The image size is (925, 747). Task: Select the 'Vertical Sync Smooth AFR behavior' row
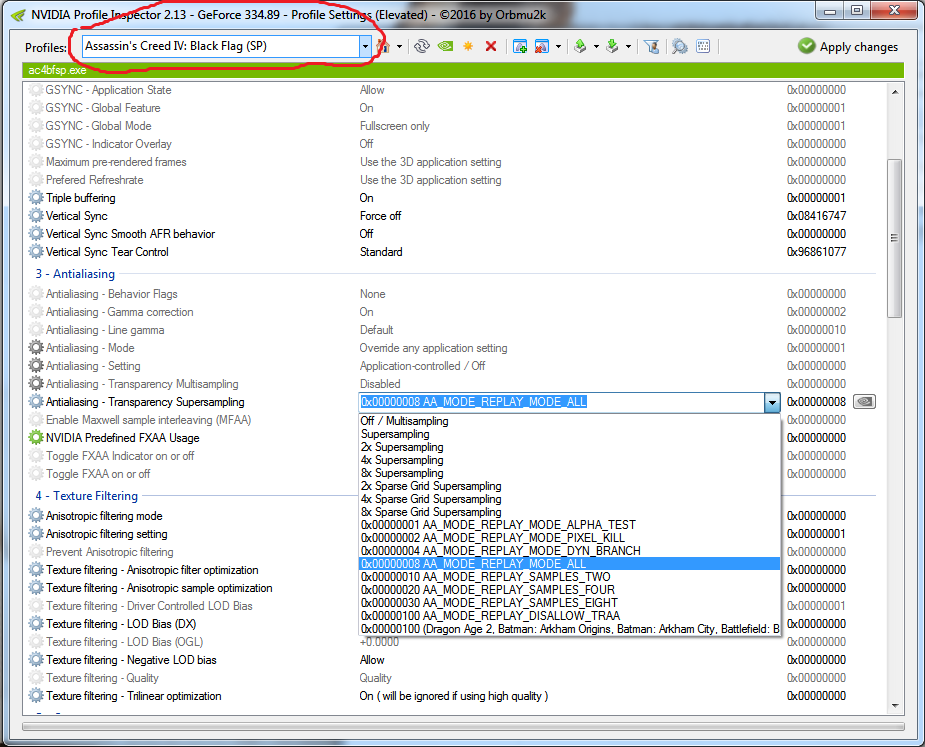coord(452,234)
